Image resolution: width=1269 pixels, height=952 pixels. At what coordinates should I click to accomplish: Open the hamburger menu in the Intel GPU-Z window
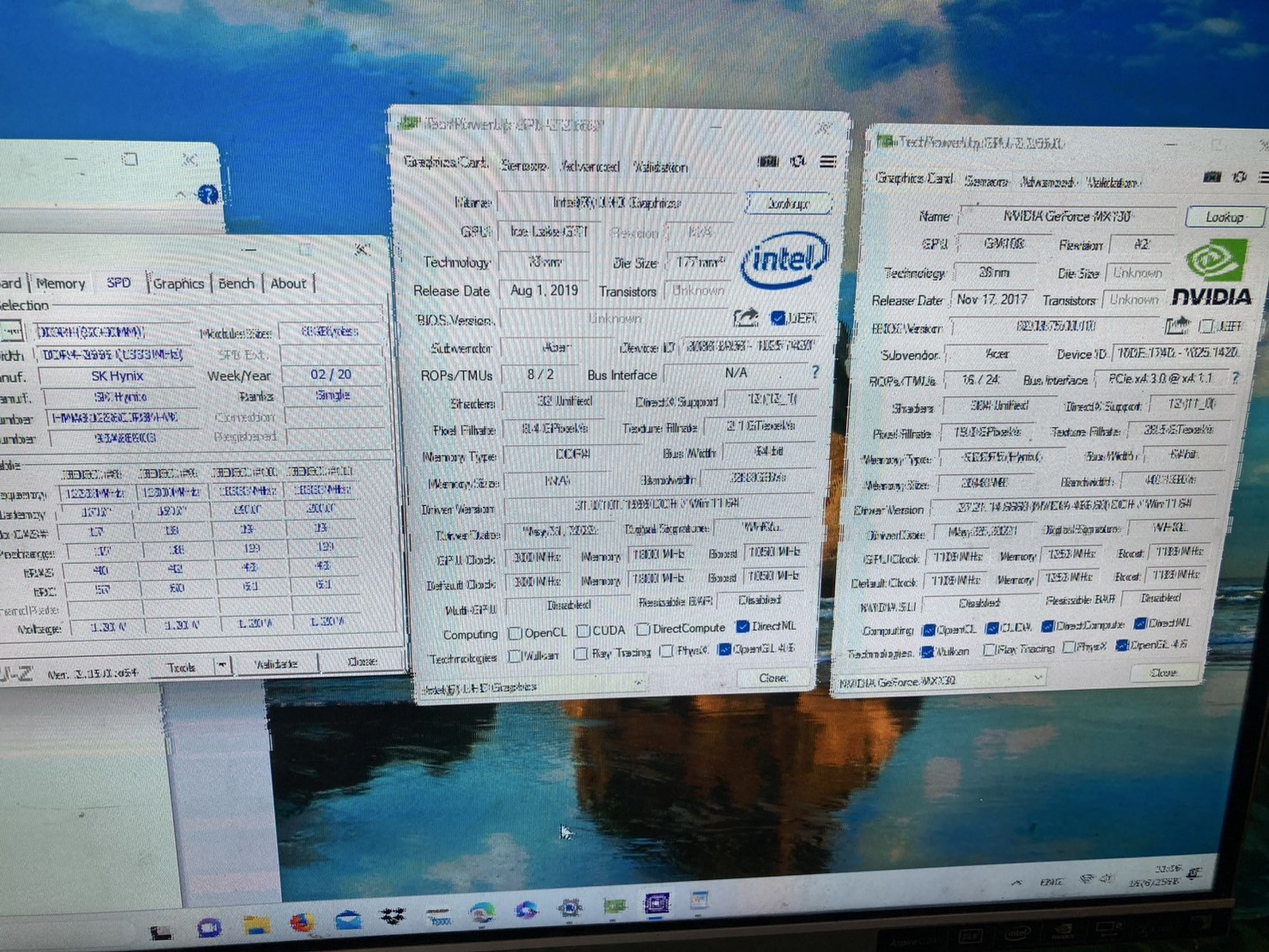pos(827,162)
